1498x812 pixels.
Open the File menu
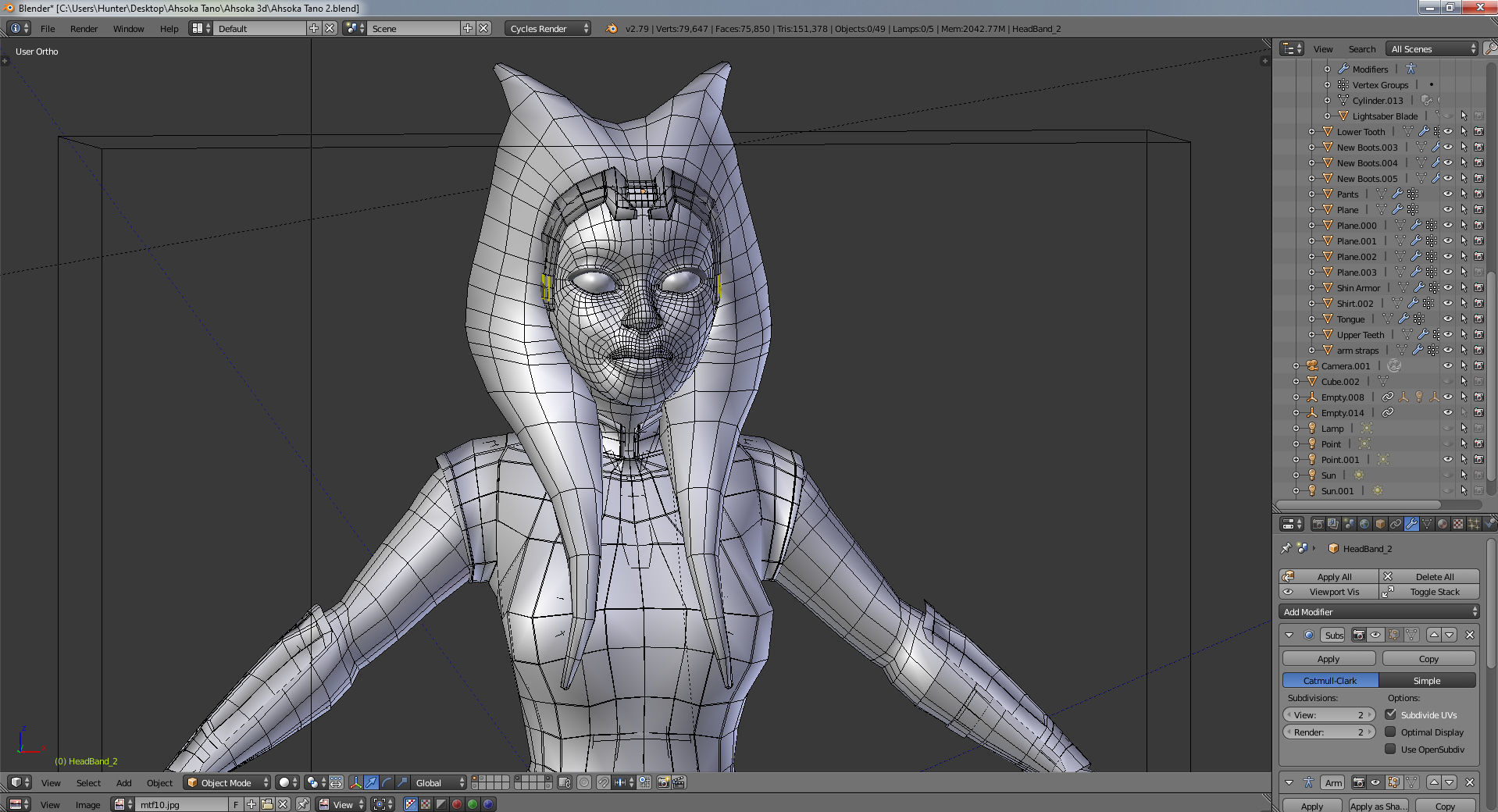click(48, 28)
